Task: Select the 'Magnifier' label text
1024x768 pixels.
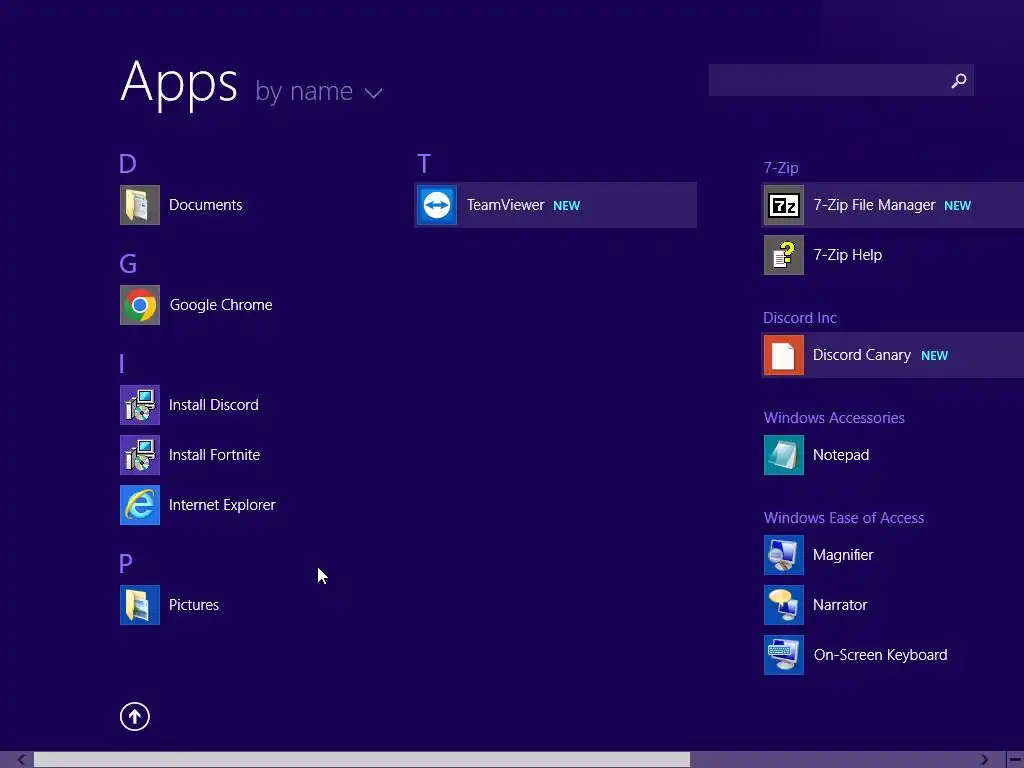Action: click(x=843, y=555)
